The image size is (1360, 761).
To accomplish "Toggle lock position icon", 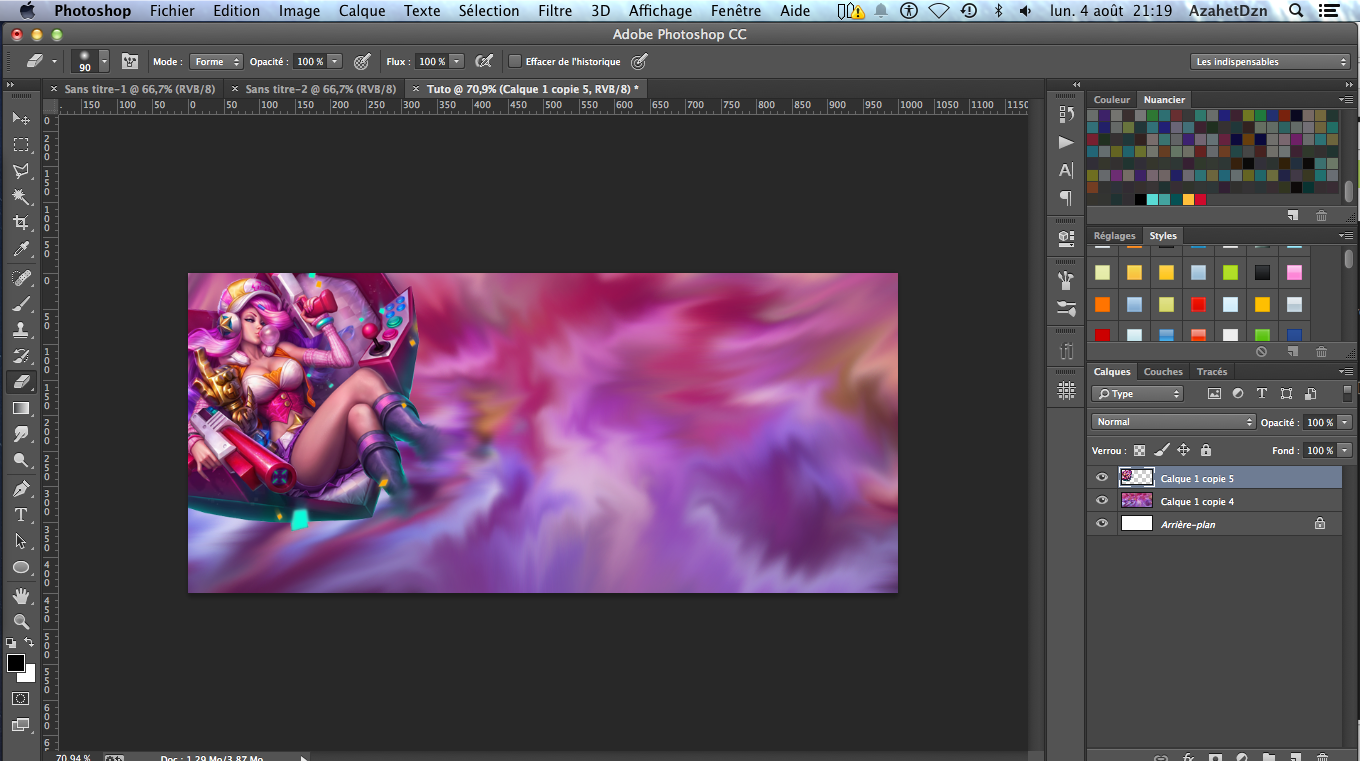I will pos(1183,450).
